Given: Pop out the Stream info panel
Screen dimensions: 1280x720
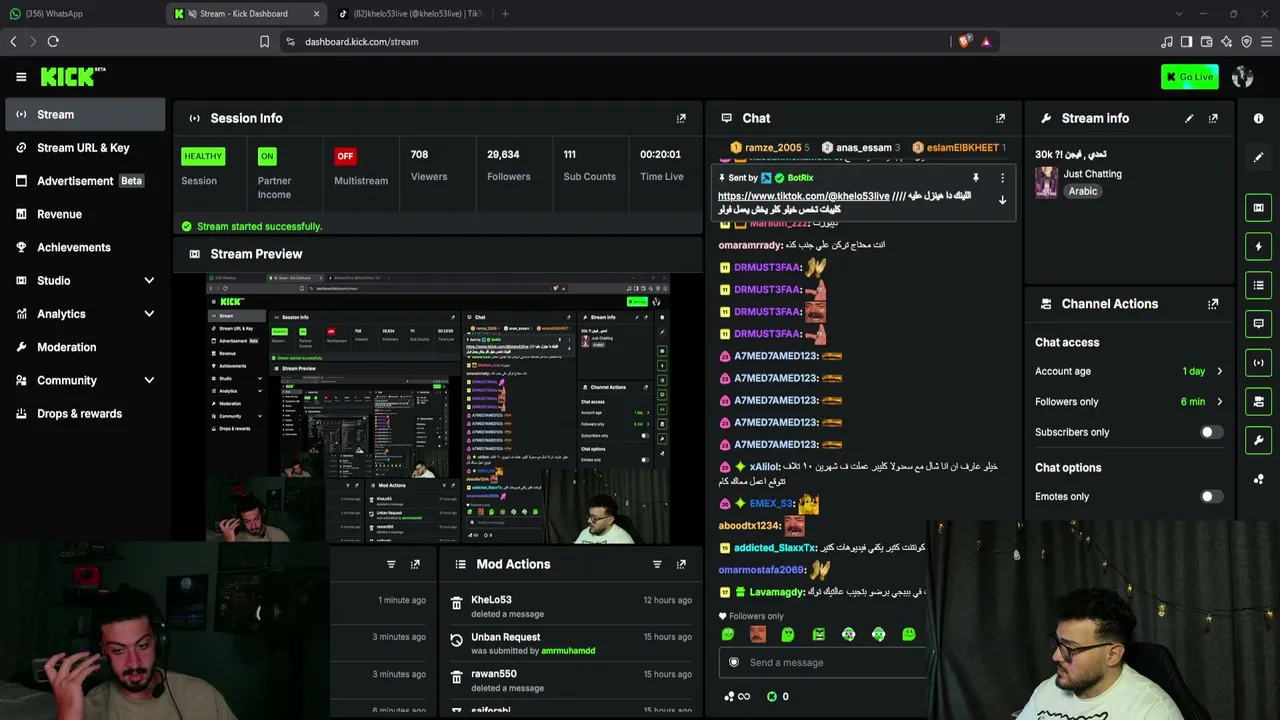Looking at the screenshot, I should (1213, 118).
